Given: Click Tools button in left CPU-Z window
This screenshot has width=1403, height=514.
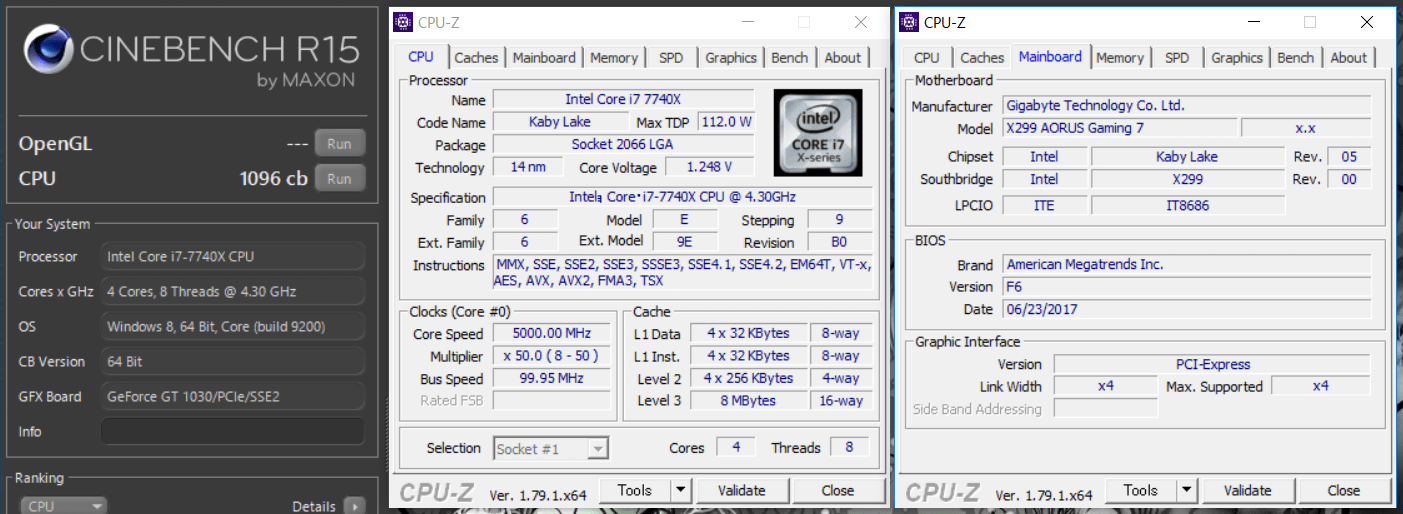Looking at the screenshot, I should tap(634, 490).
